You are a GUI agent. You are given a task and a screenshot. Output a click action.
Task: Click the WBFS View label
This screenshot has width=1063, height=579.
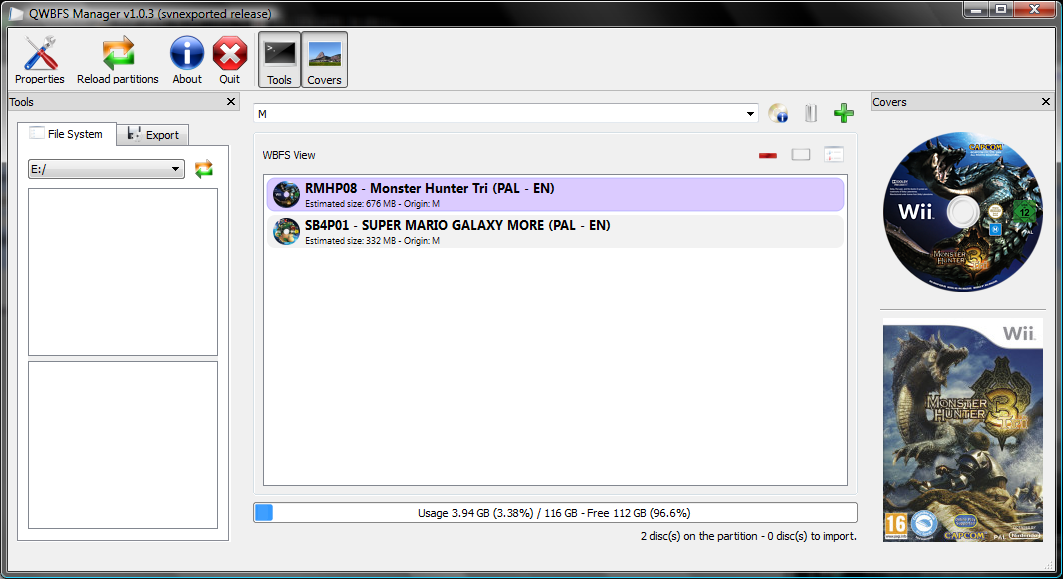[x=289, y=155]
